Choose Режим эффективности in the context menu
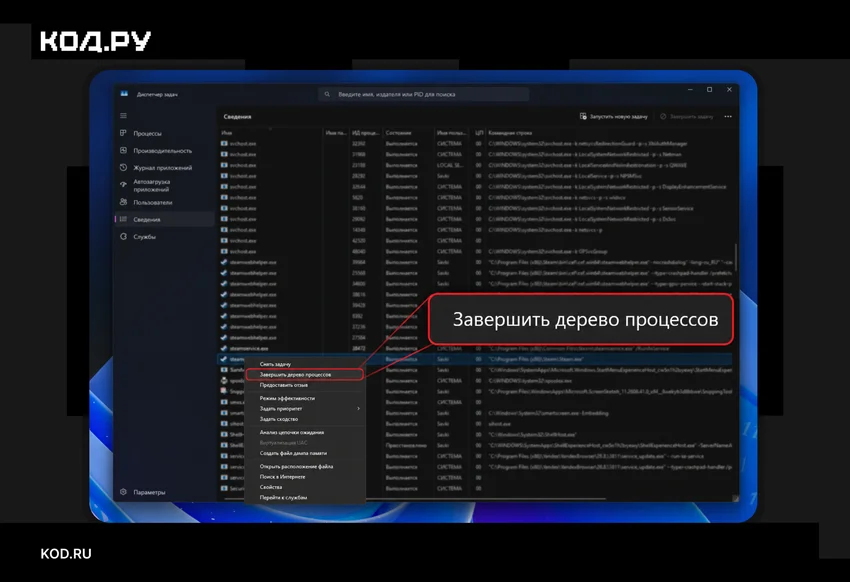 coord(287,398)
